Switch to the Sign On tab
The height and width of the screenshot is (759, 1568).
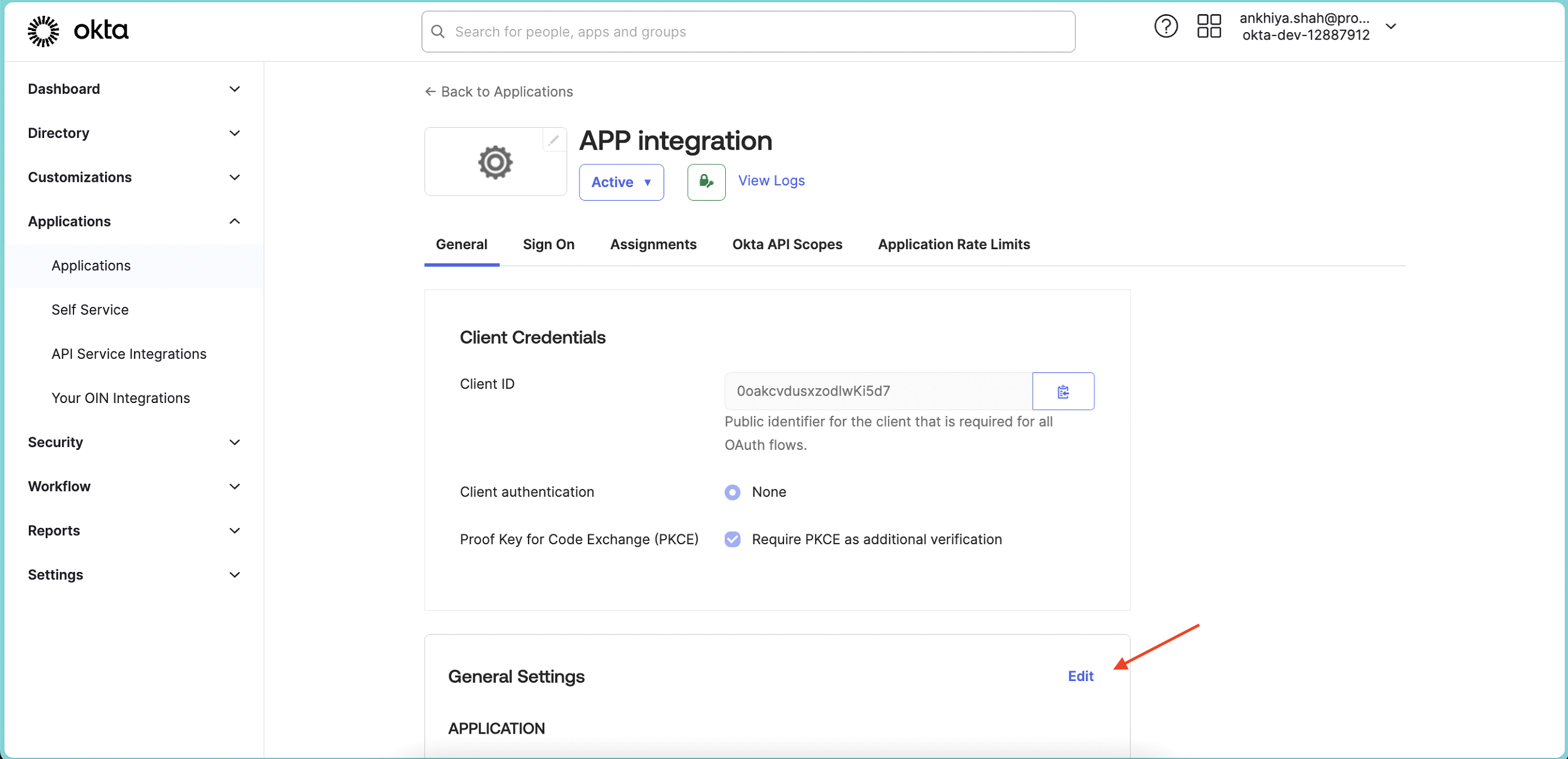tap(548, 244)
